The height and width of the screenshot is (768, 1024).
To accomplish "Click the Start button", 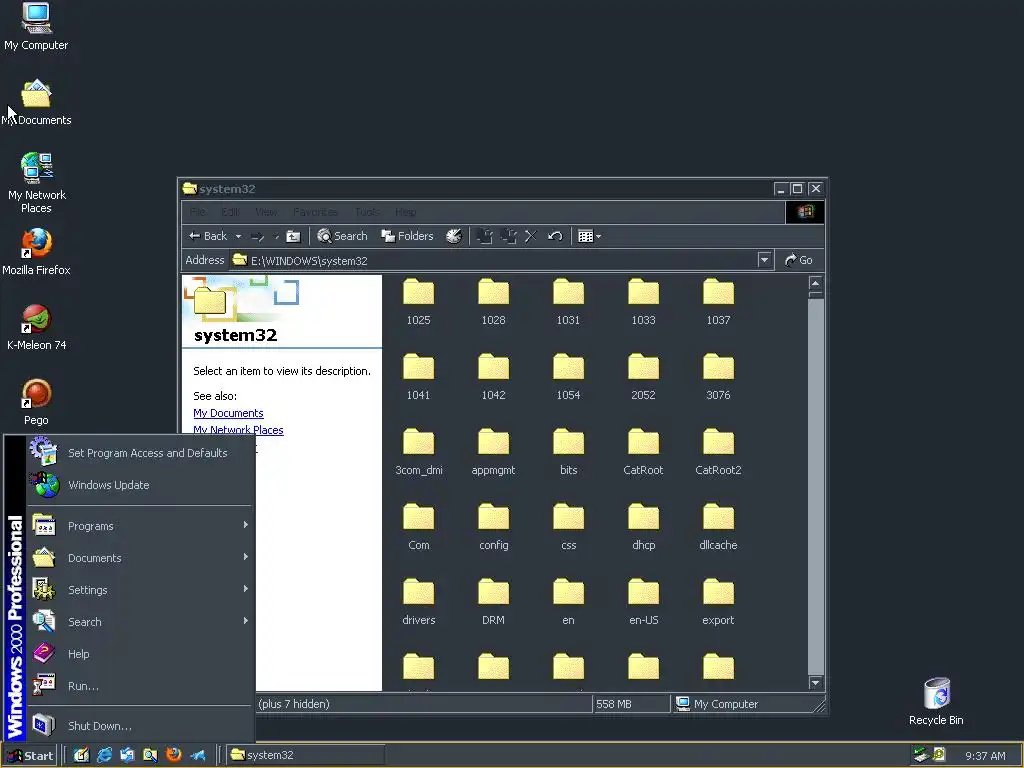I will (30, 756).
